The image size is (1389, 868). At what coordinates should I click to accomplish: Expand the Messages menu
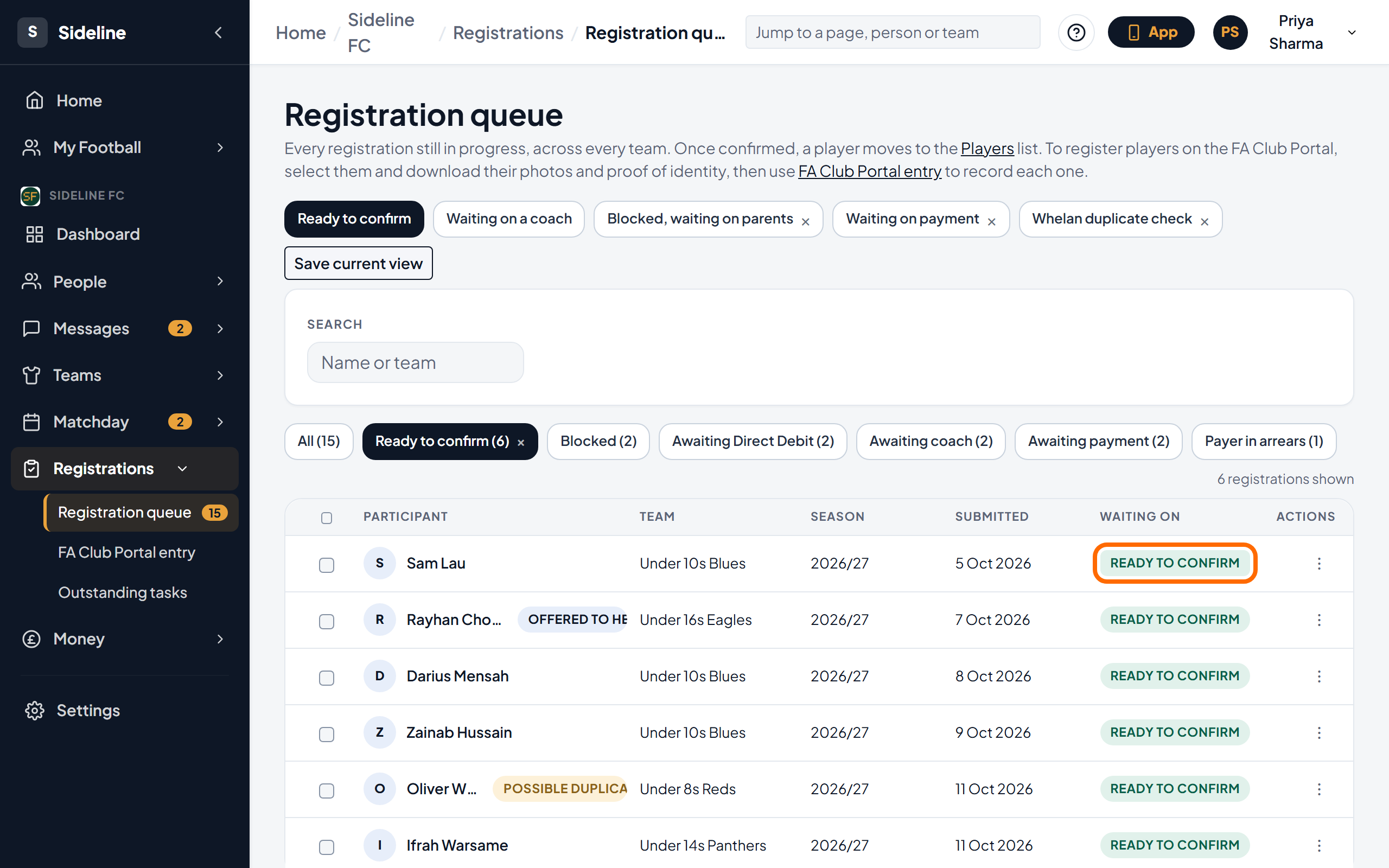(x=220, y=328)
